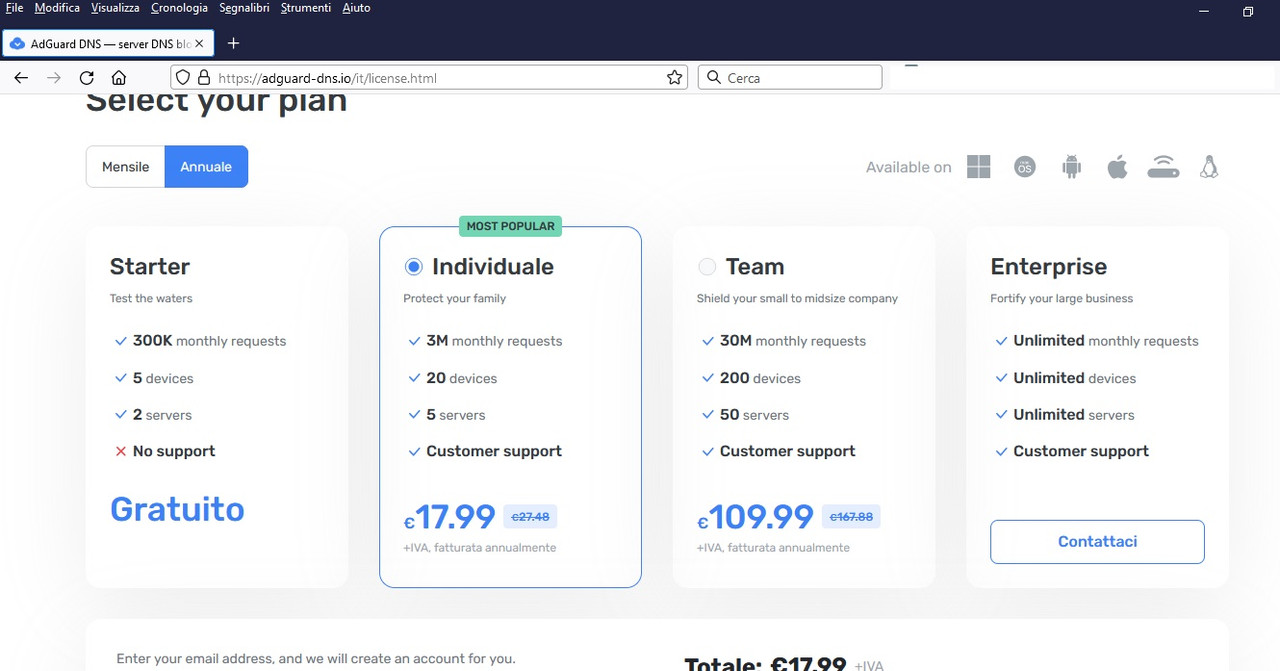Open a new browser tab

[233, 43]
